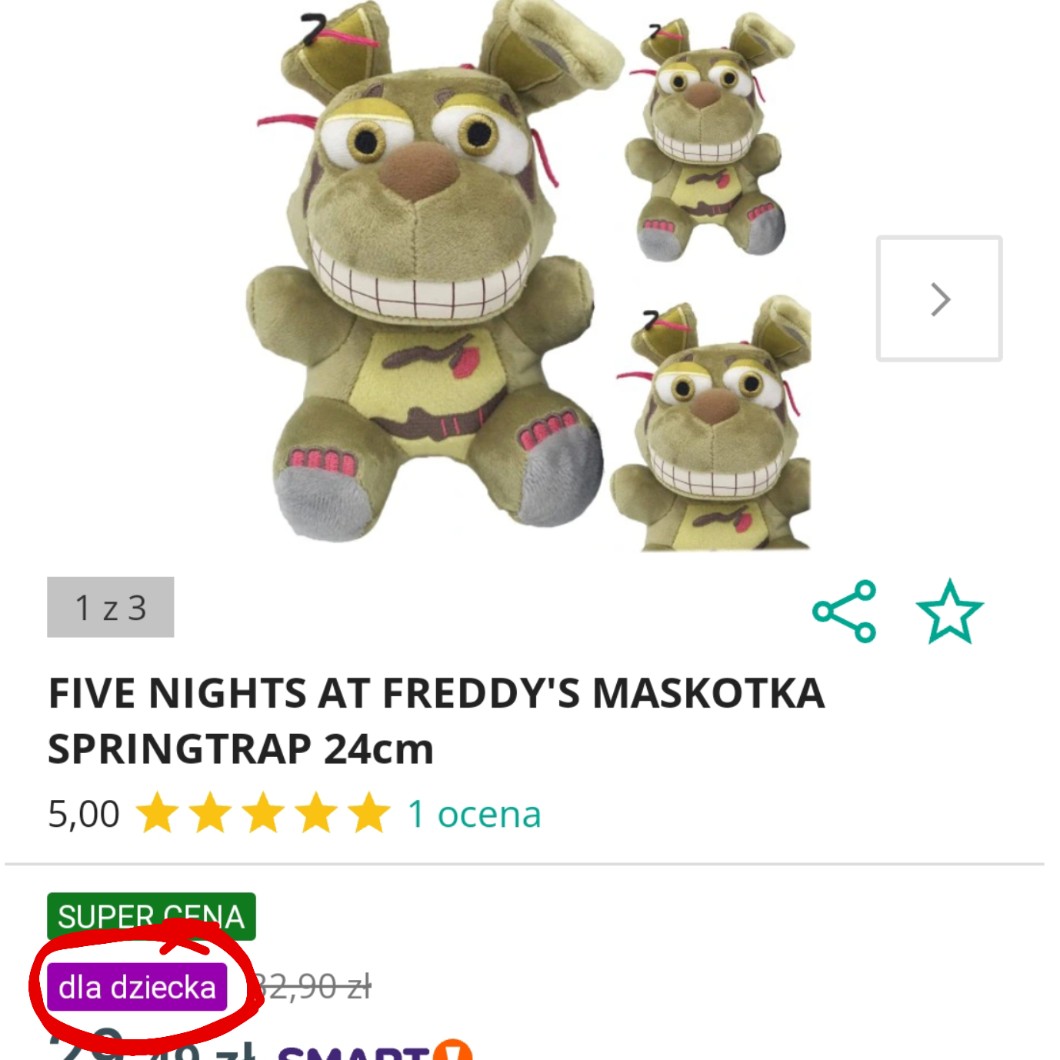The height and width of the screenshot is (1060, 1060).
Task: Tap the green "SUPER CENA" badge
Action: (151, 916)
